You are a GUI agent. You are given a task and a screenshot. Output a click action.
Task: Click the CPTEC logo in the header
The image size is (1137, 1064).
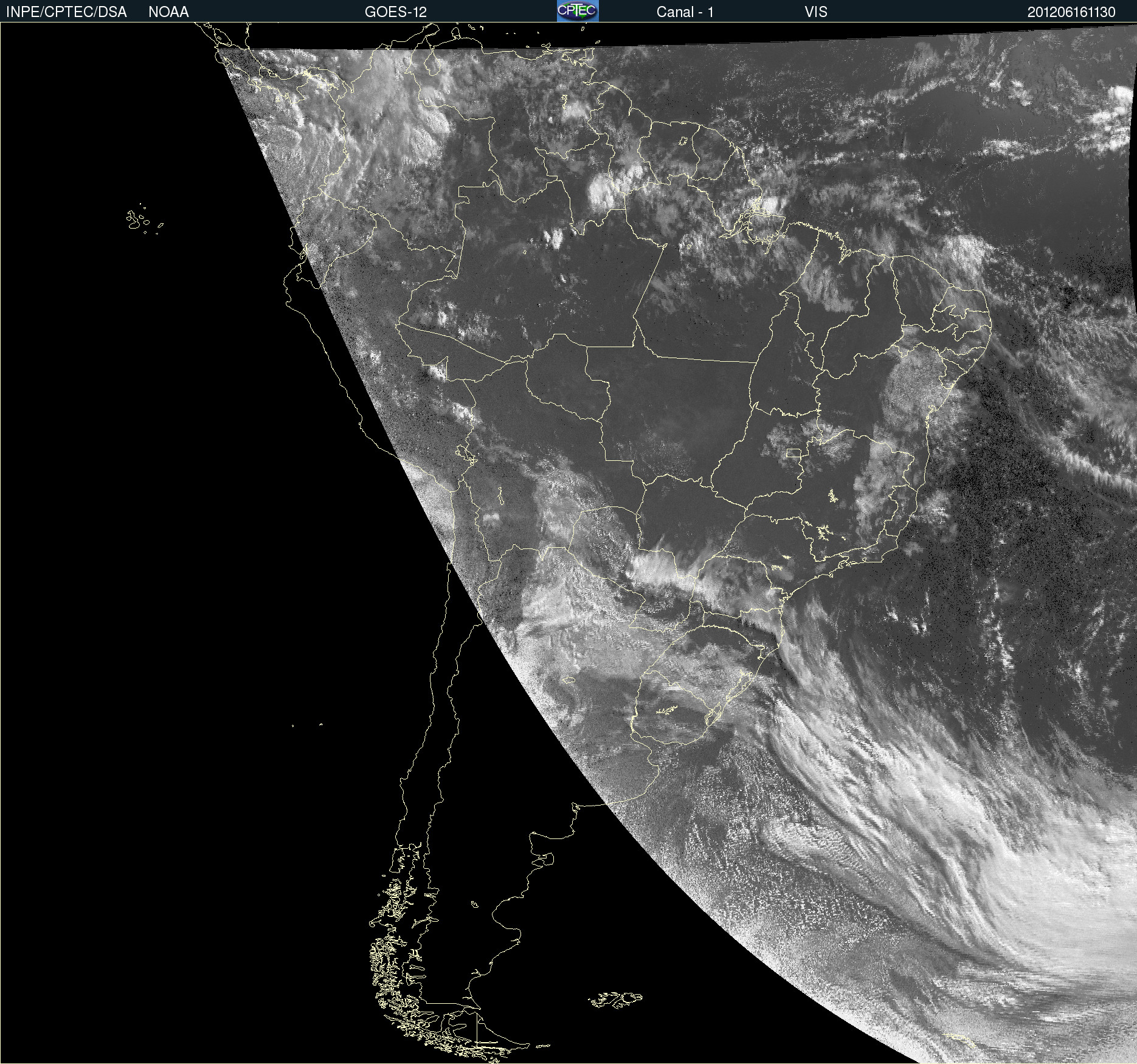(578, 11)
